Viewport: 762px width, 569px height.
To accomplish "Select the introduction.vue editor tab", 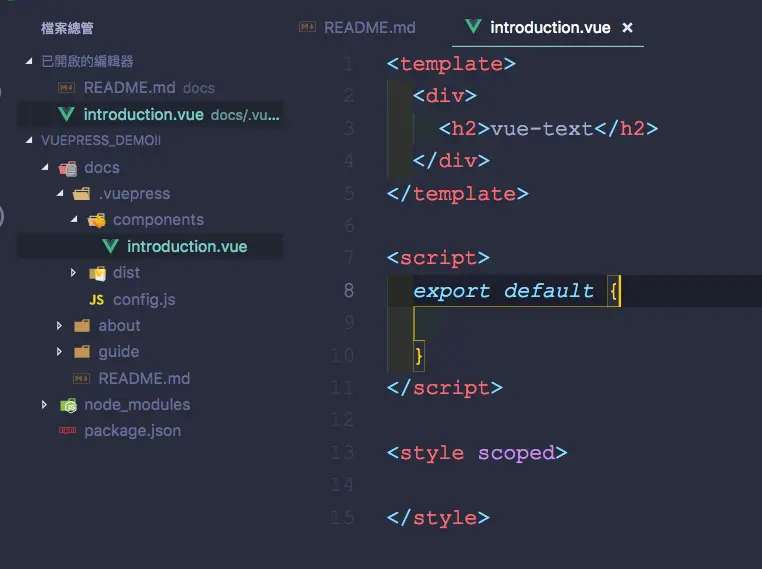I will [548, 27].
